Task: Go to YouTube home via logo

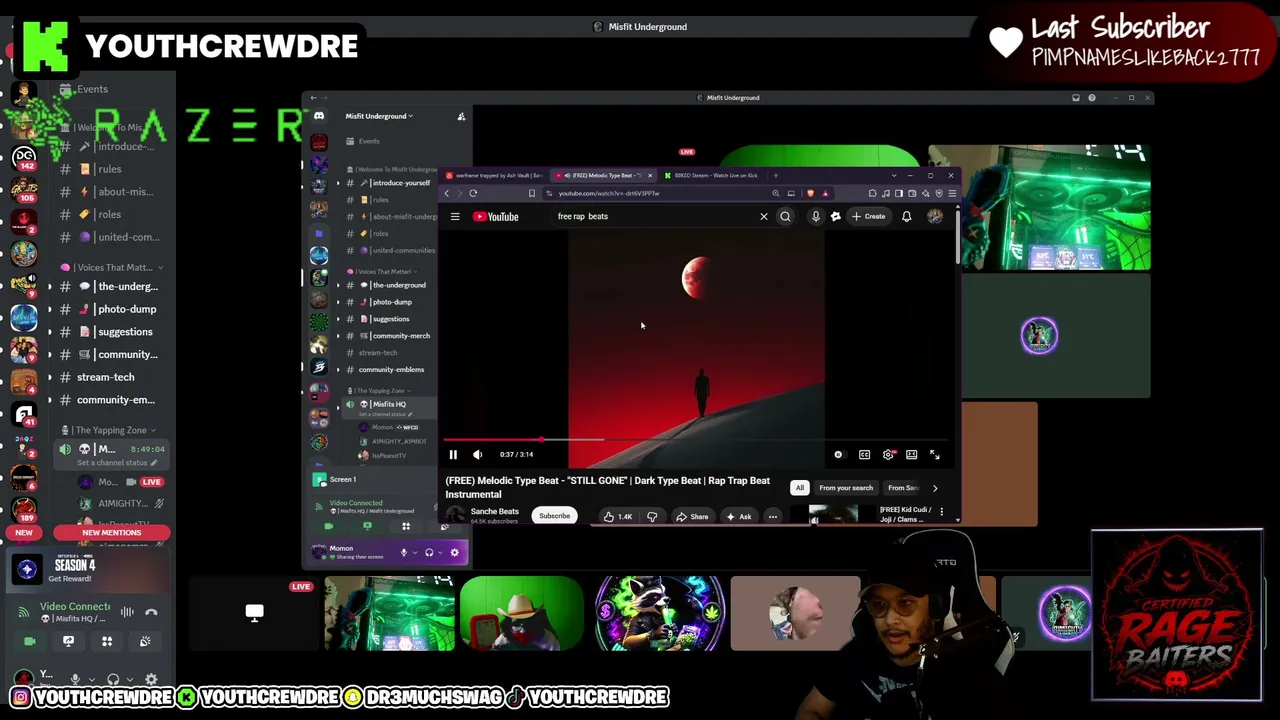Action: (x=496, y=217)
